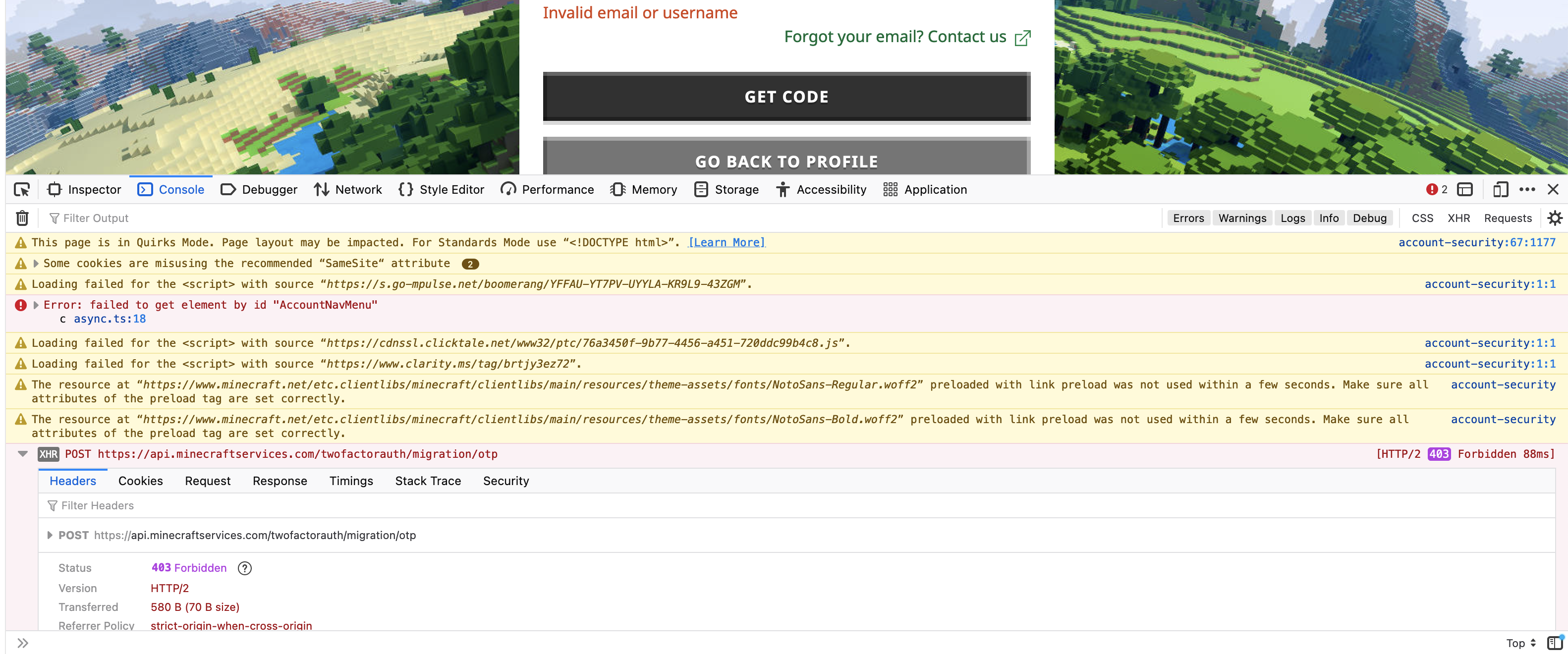Enable the XHR filter toggle
This screenshot has width=1568, height=654.
(1458, 218)
